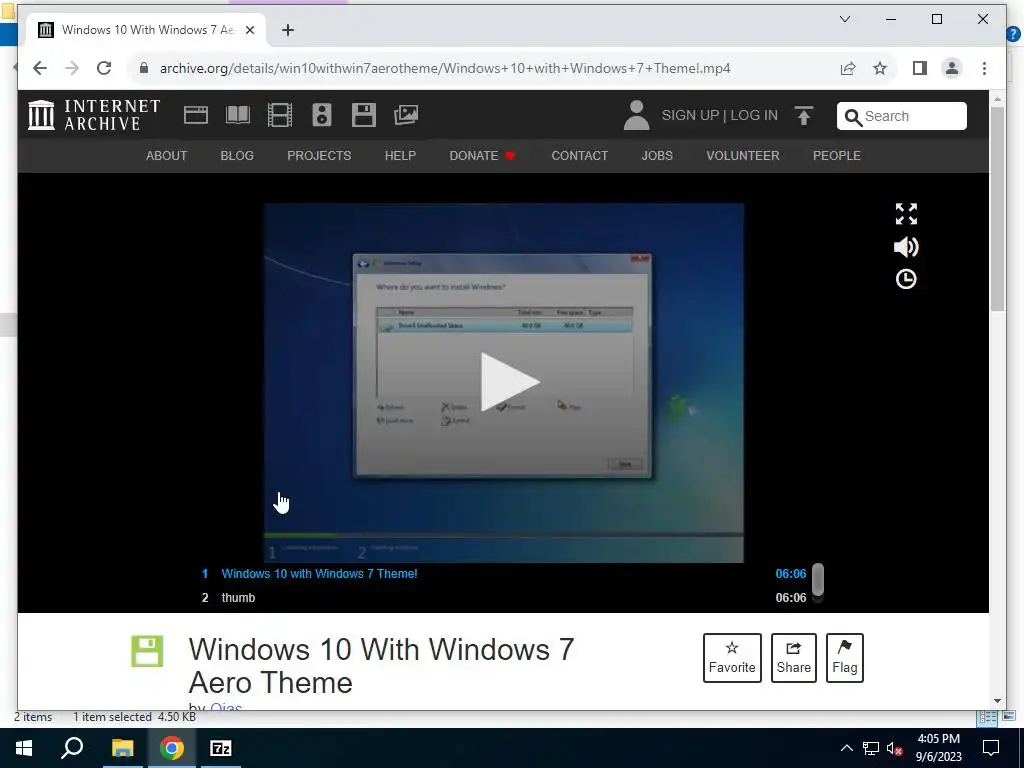The image size is (1024, 768).
Task: Open File Explorer from taskbar
Action: coord(122,748)
